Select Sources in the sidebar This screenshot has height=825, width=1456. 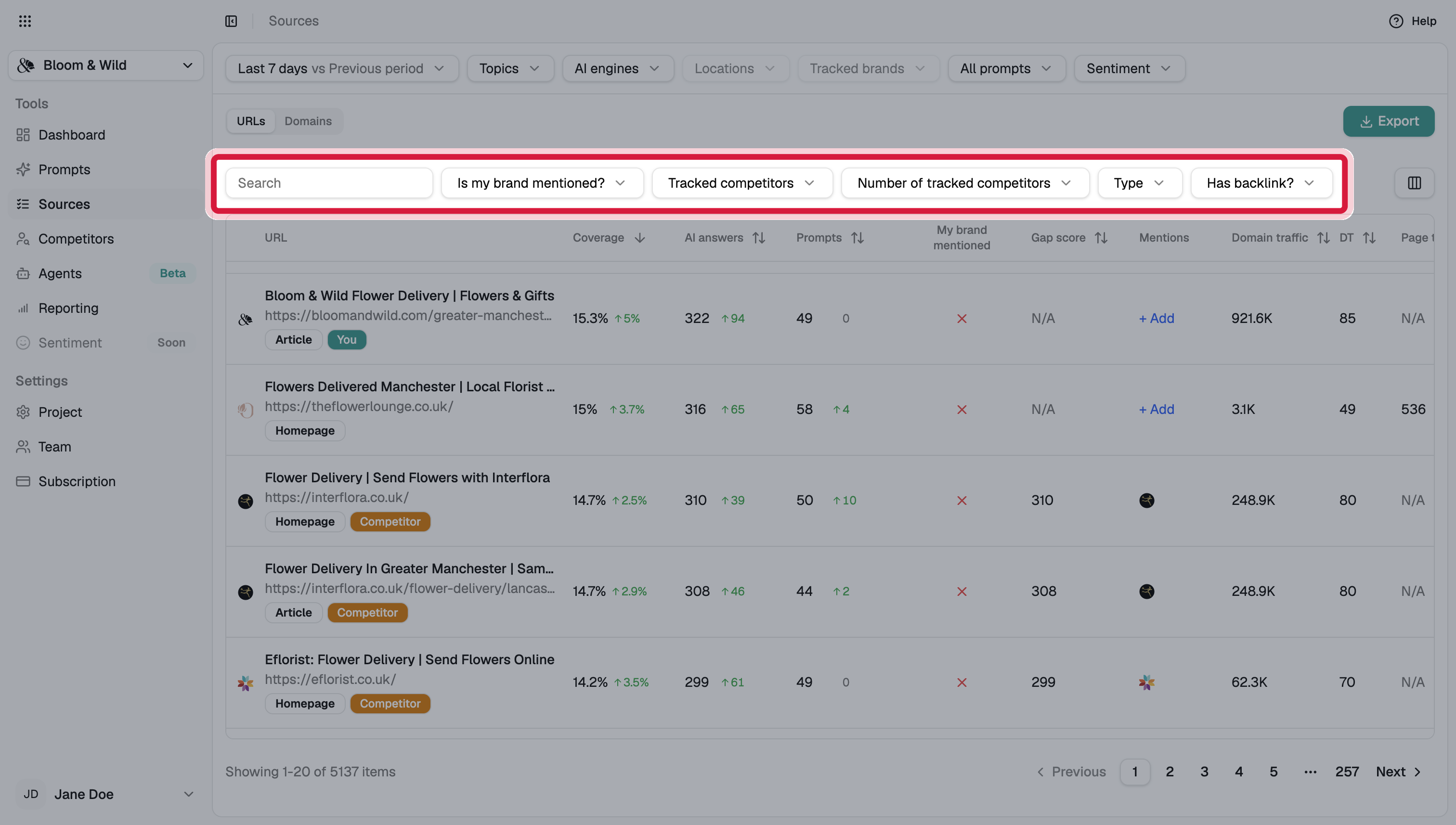coord(105,204)
